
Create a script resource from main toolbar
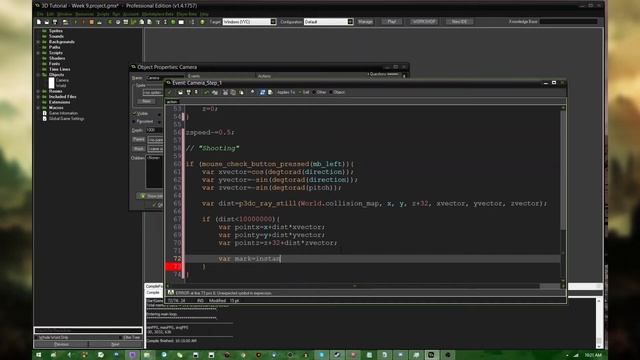point(142,22)
